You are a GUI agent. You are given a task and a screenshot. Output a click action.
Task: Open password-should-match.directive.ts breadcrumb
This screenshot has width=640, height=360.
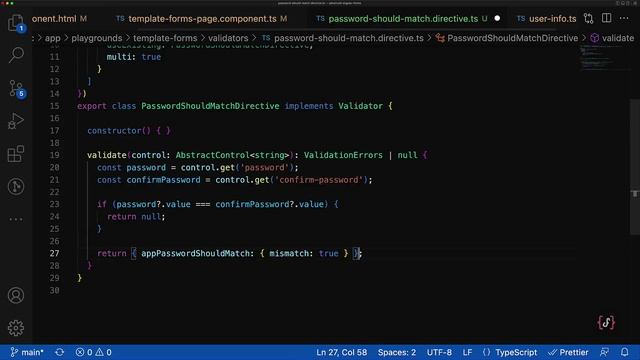[x=343, y=38]
